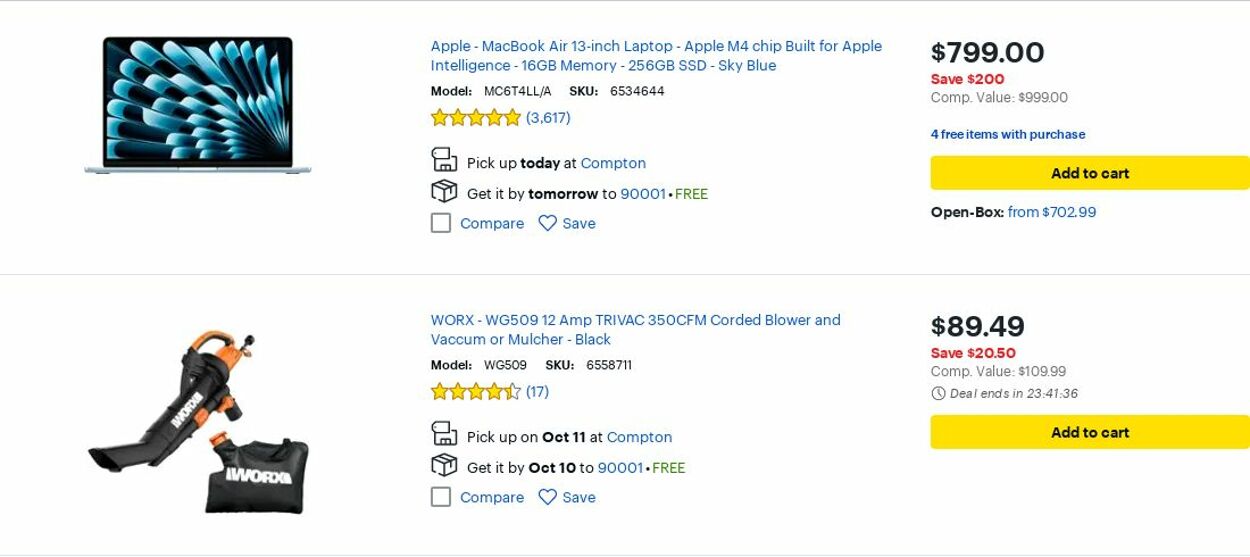1250x557 pixels.
Task: Click store pickup icon for MacBook Air
Action: [444, 160]
